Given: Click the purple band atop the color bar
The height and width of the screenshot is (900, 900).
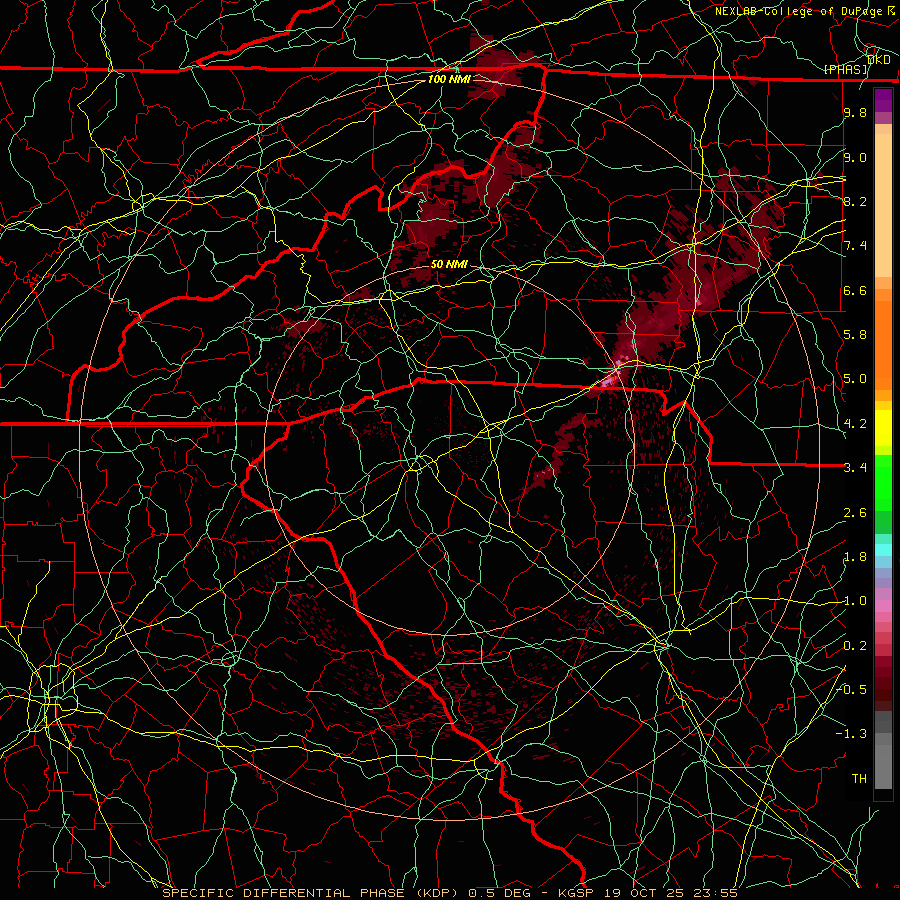Looking at the screenshot, I should 883,100.
